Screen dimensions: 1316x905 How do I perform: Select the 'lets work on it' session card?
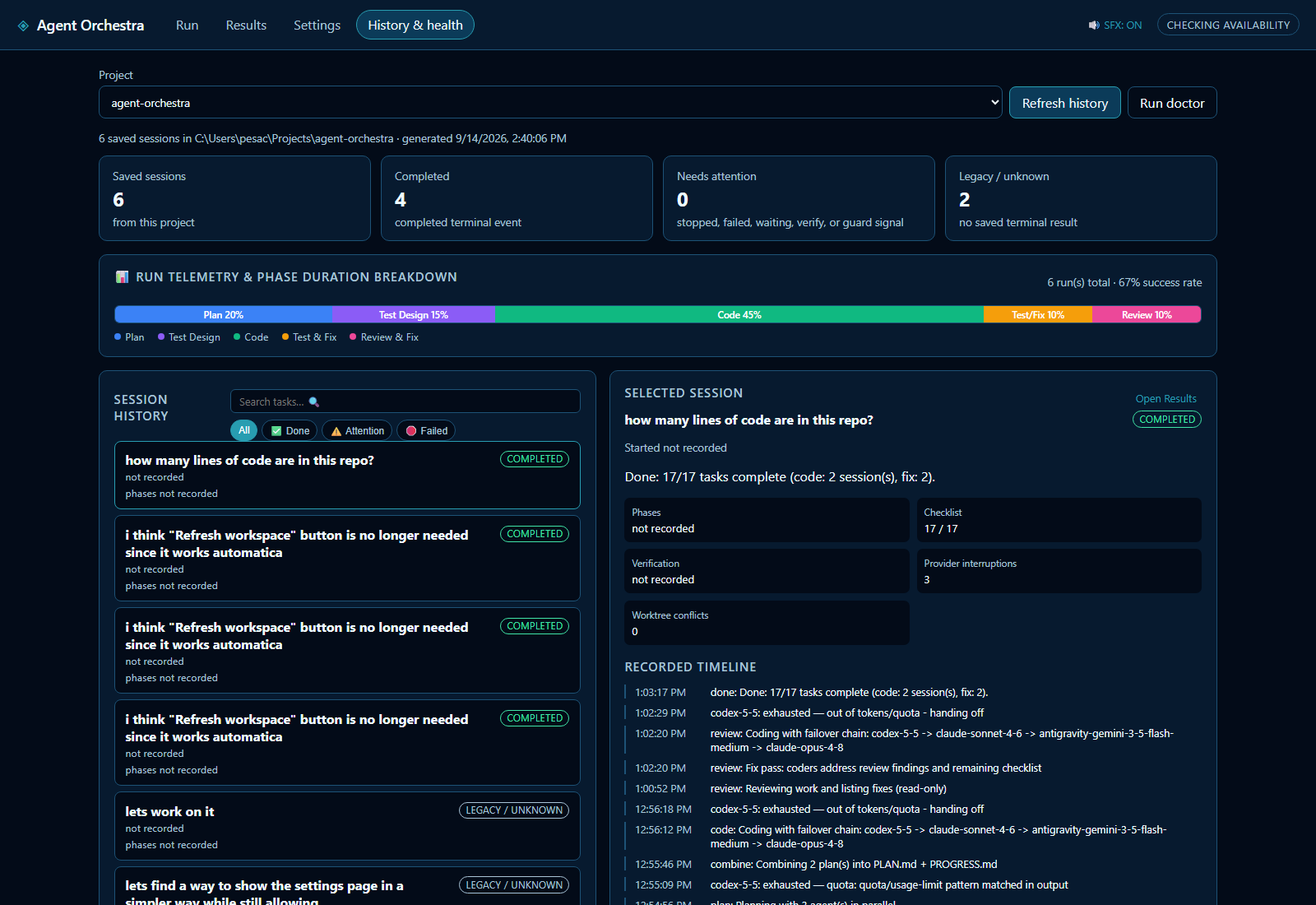point(347,826)
